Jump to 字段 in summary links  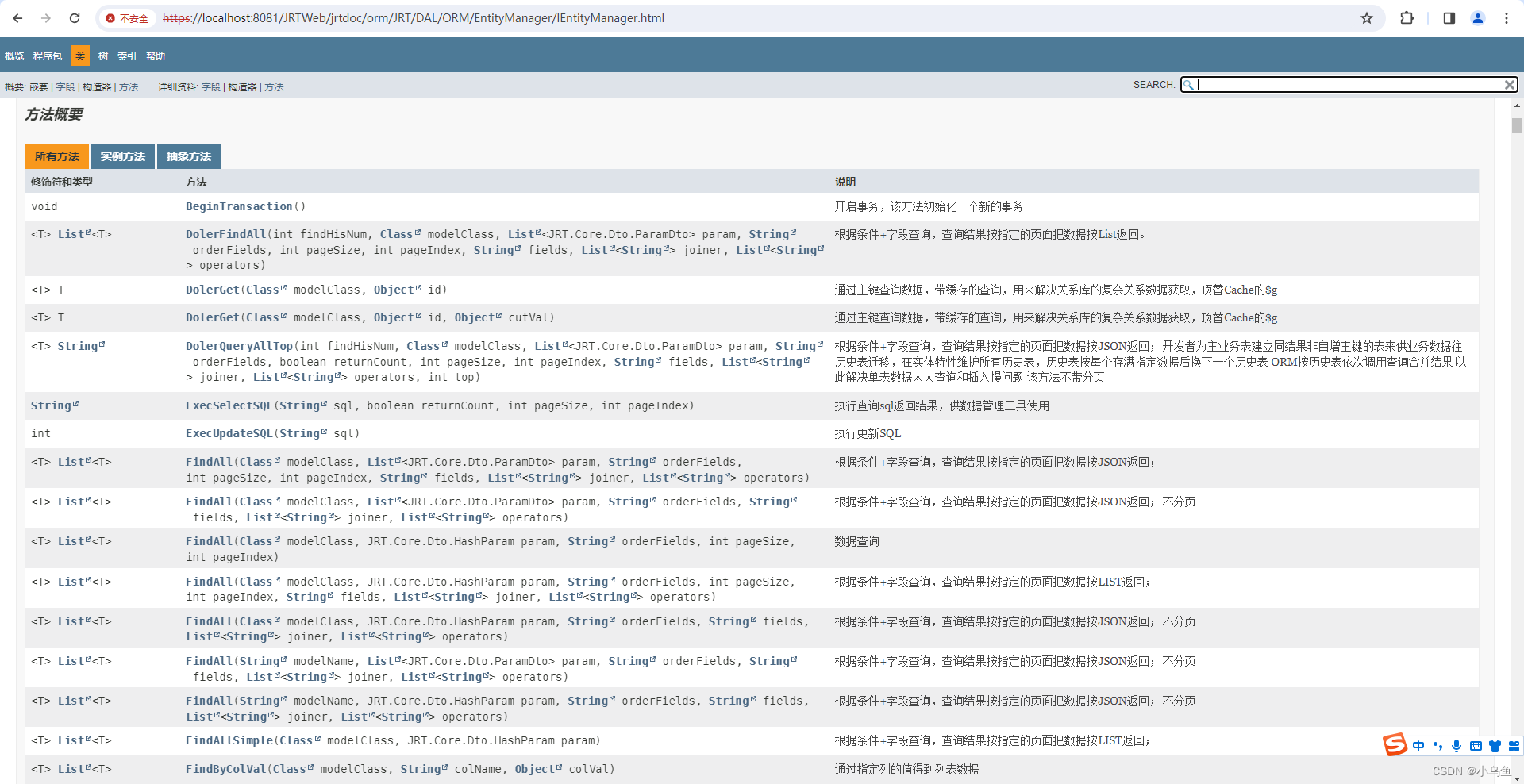[x=65, y=87]
